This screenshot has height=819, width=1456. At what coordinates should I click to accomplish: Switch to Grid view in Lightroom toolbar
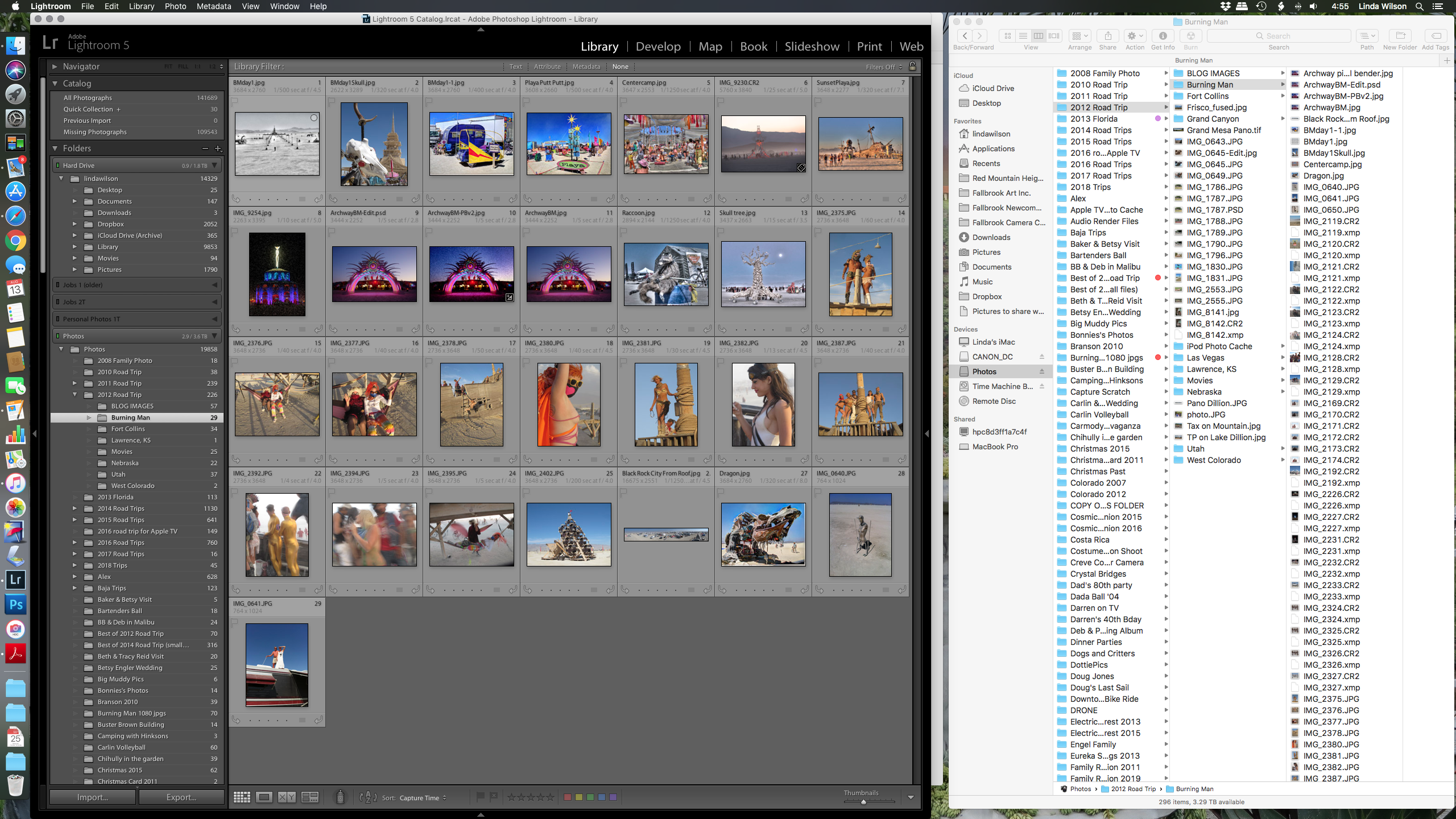242,797
